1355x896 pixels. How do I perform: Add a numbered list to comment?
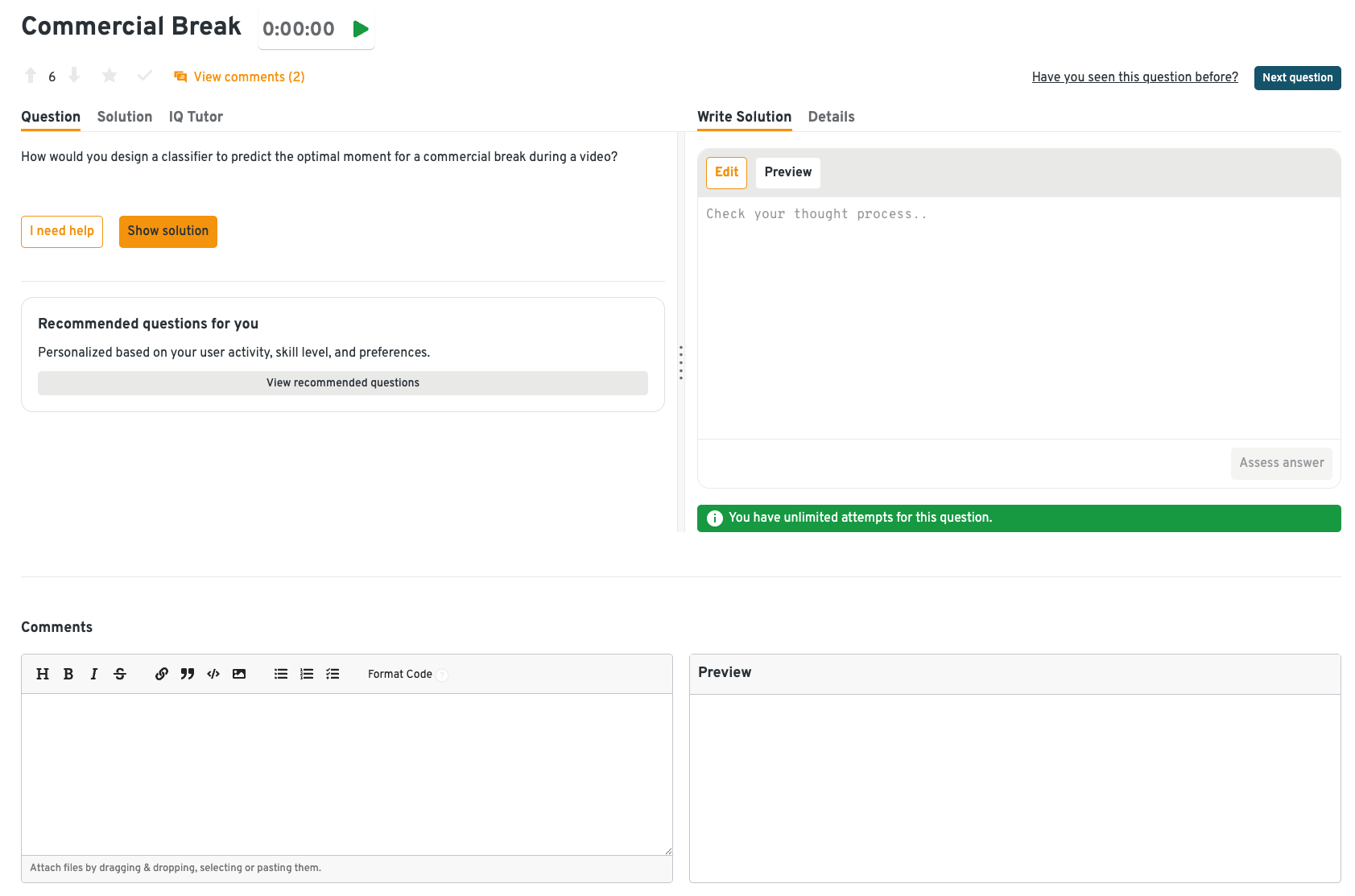[x=307, y=674]
